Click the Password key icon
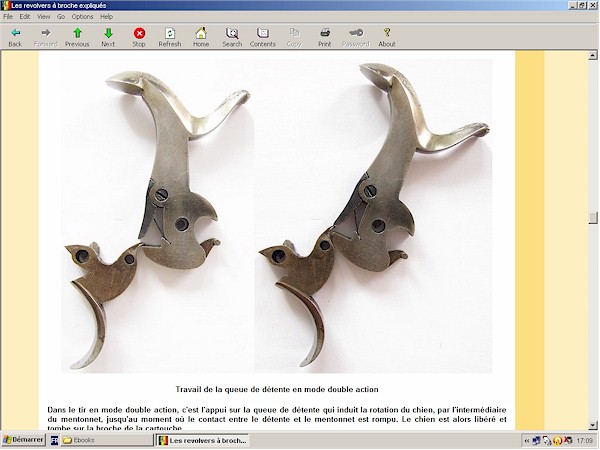The image size is (600, 450). coord(356,33)
